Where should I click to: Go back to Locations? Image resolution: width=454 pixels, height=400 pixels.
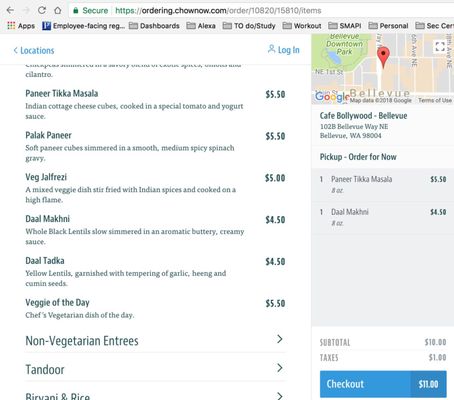tap(34, 50)
